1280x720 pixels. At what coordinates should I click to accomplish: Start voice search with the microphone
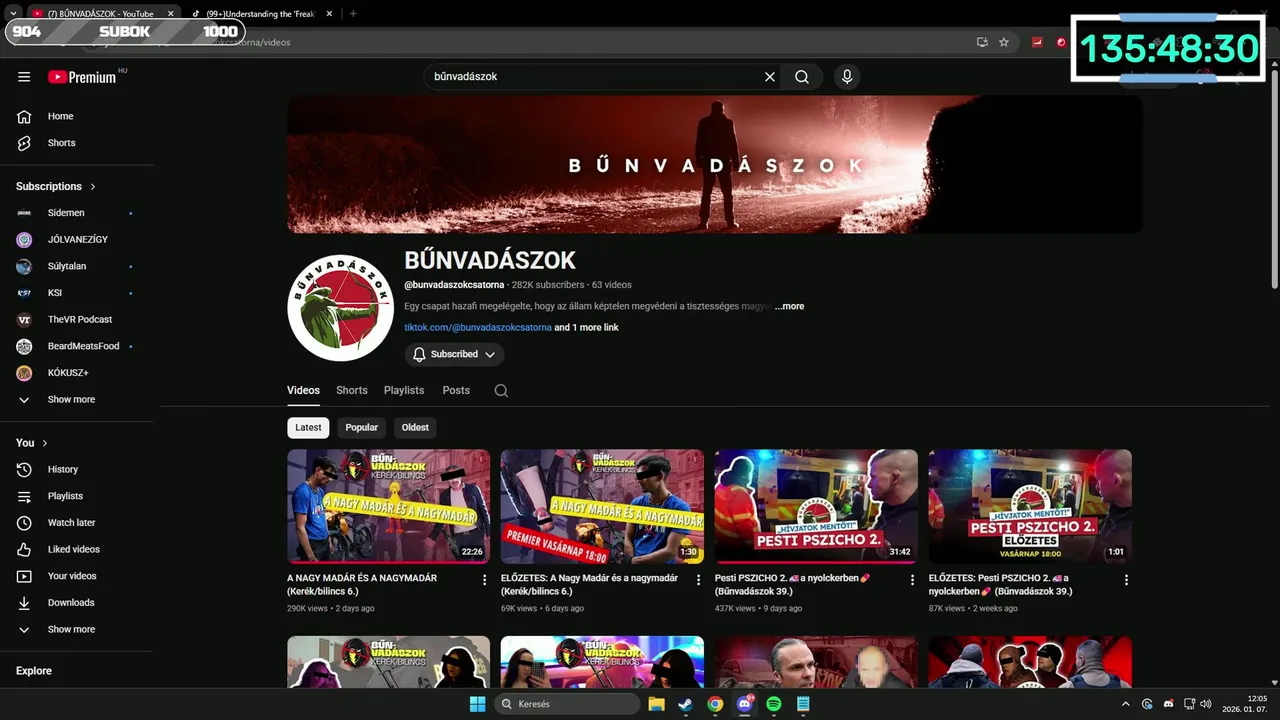tap(847, 77)
